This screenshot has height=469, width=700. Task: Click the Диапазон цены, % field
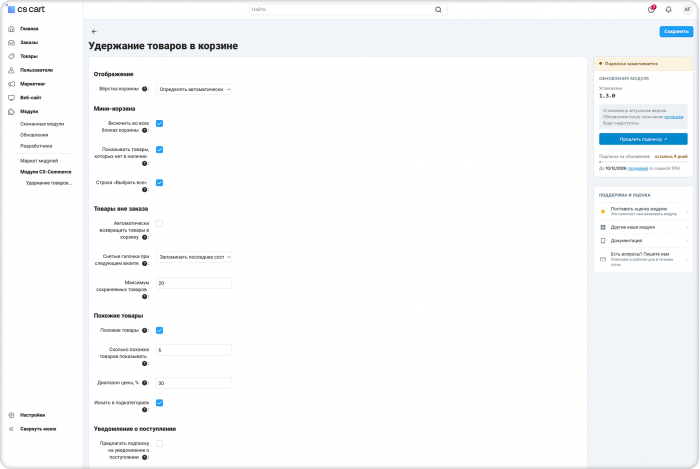point(194,383)
